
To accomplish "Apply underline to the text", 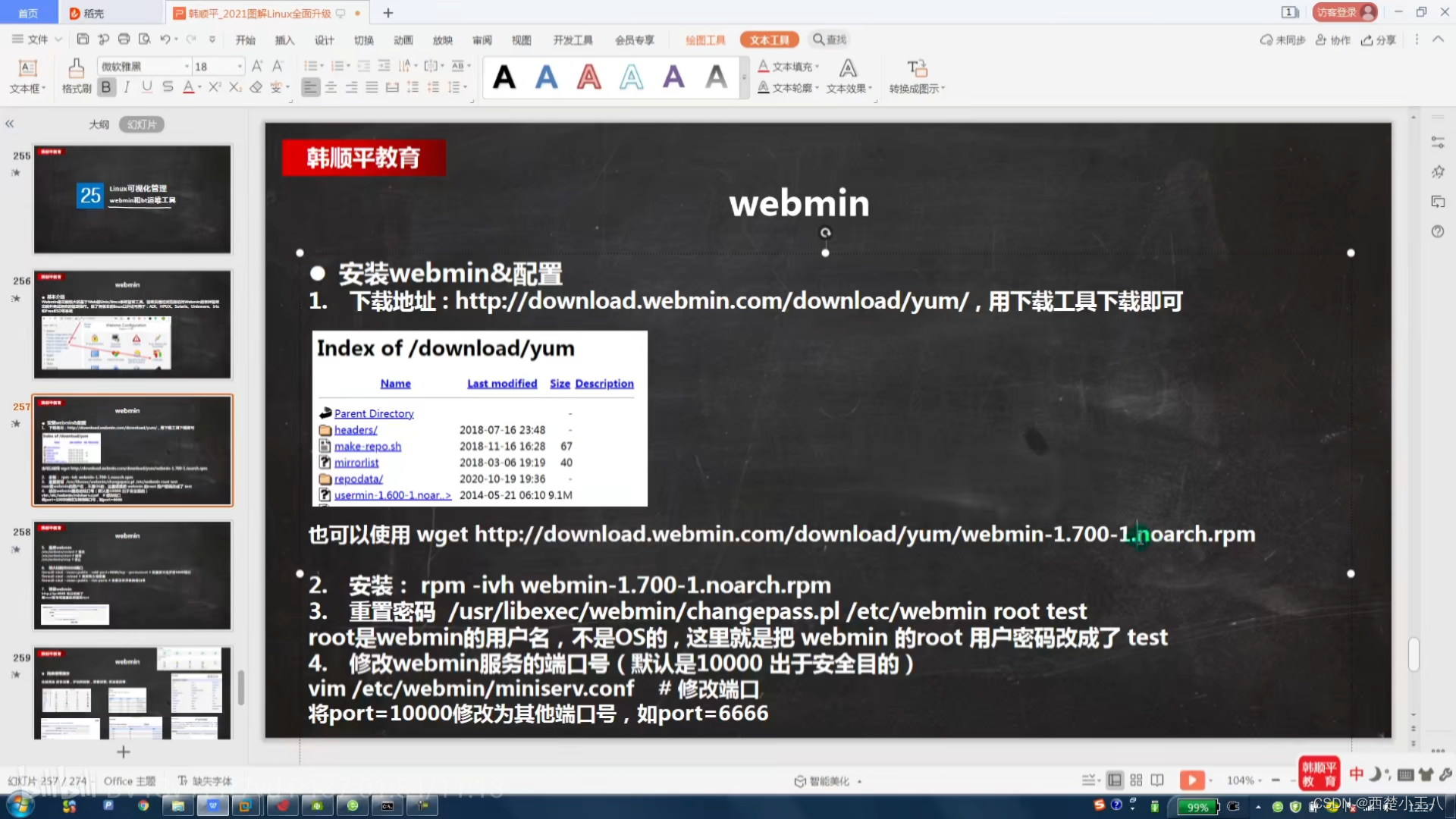I will coord(146,87).
